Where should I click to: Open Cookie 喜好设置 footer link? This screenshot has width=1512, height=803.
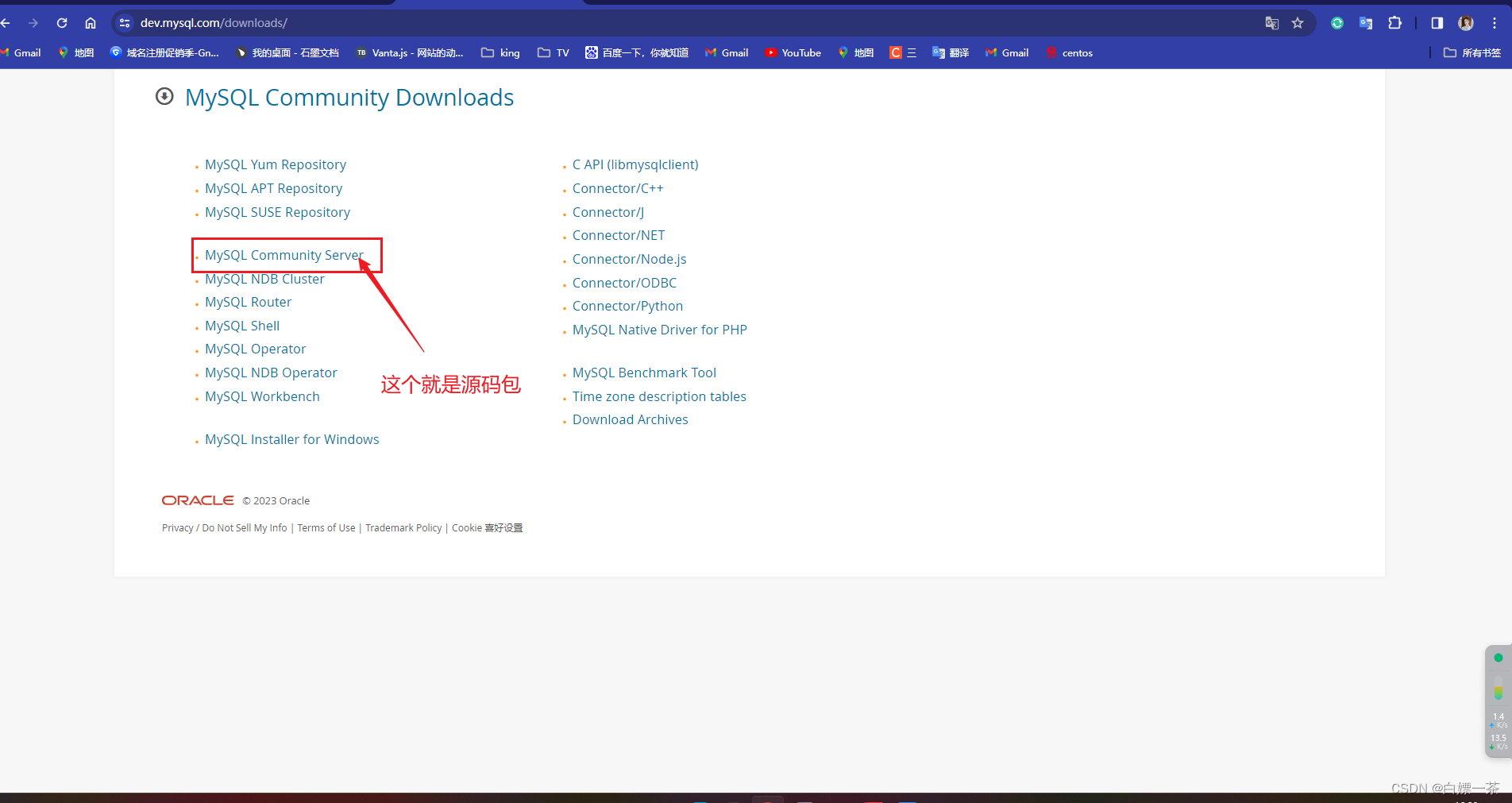pyautogui.click(x=488, y=527)
